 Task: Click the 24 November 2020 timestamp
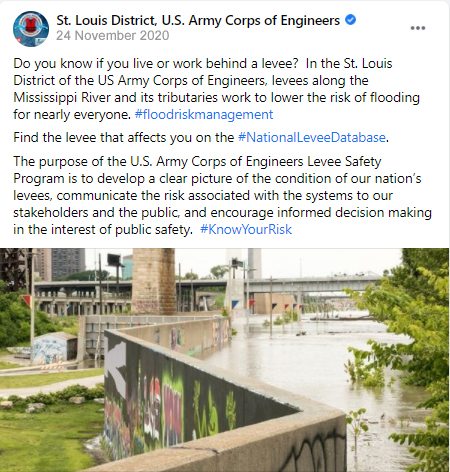click(113, 36)
